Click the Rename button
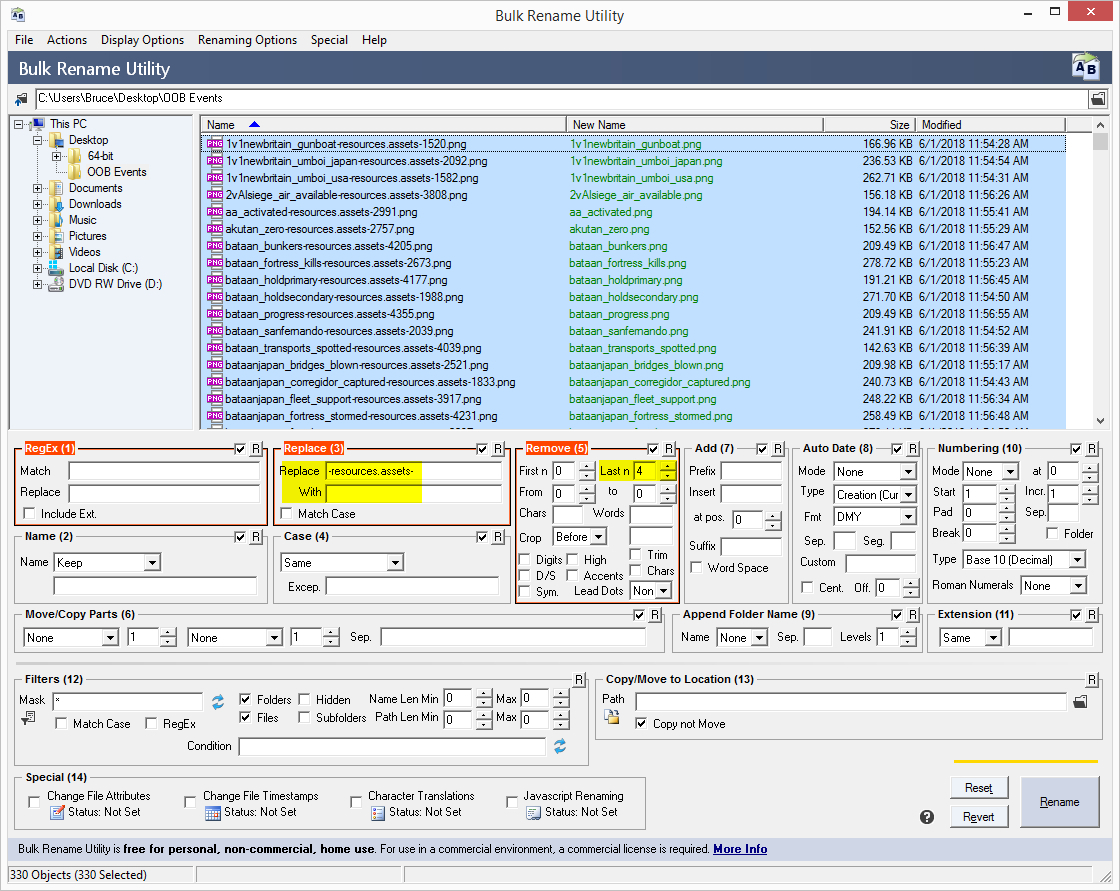Image resolution: width=1120 pixels, height=891 pixels. point(1059,802)
